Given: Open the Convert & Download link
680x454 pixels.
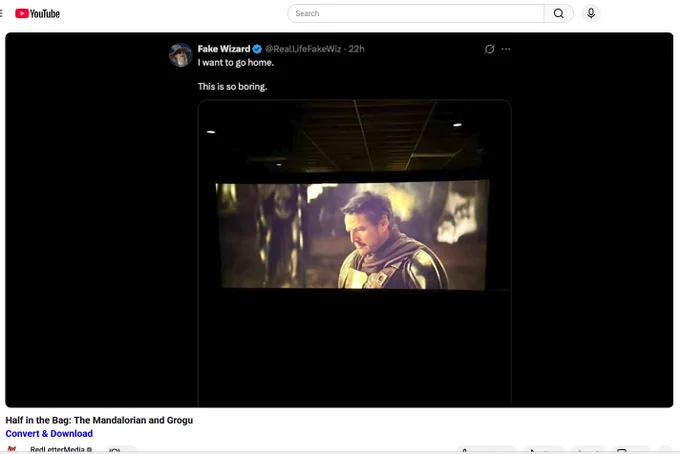Looking at the screenshot, I should [x=49, y=434].
